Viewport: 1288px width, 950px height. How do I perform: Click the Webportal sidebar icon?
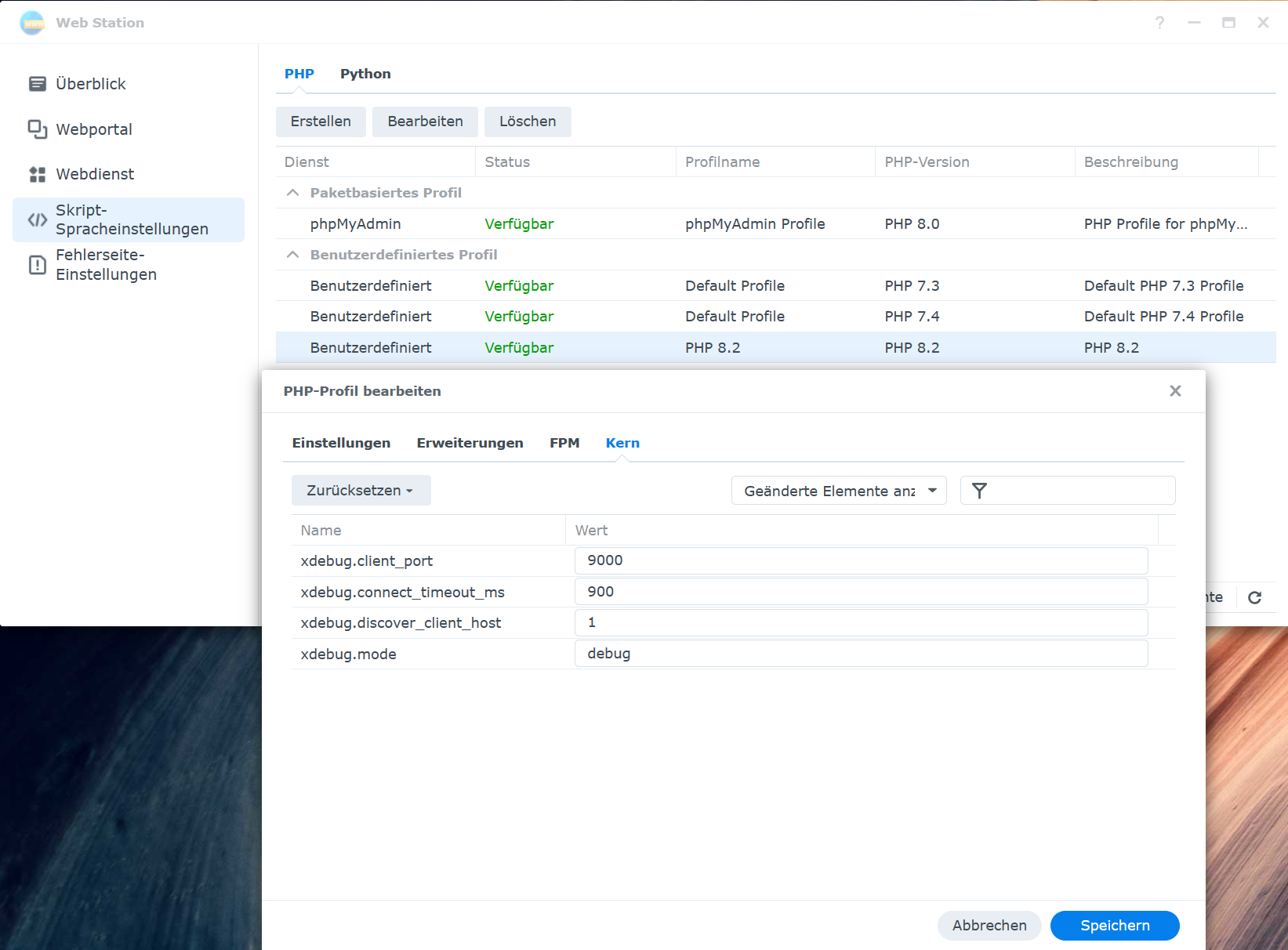(x=37, y=129)
